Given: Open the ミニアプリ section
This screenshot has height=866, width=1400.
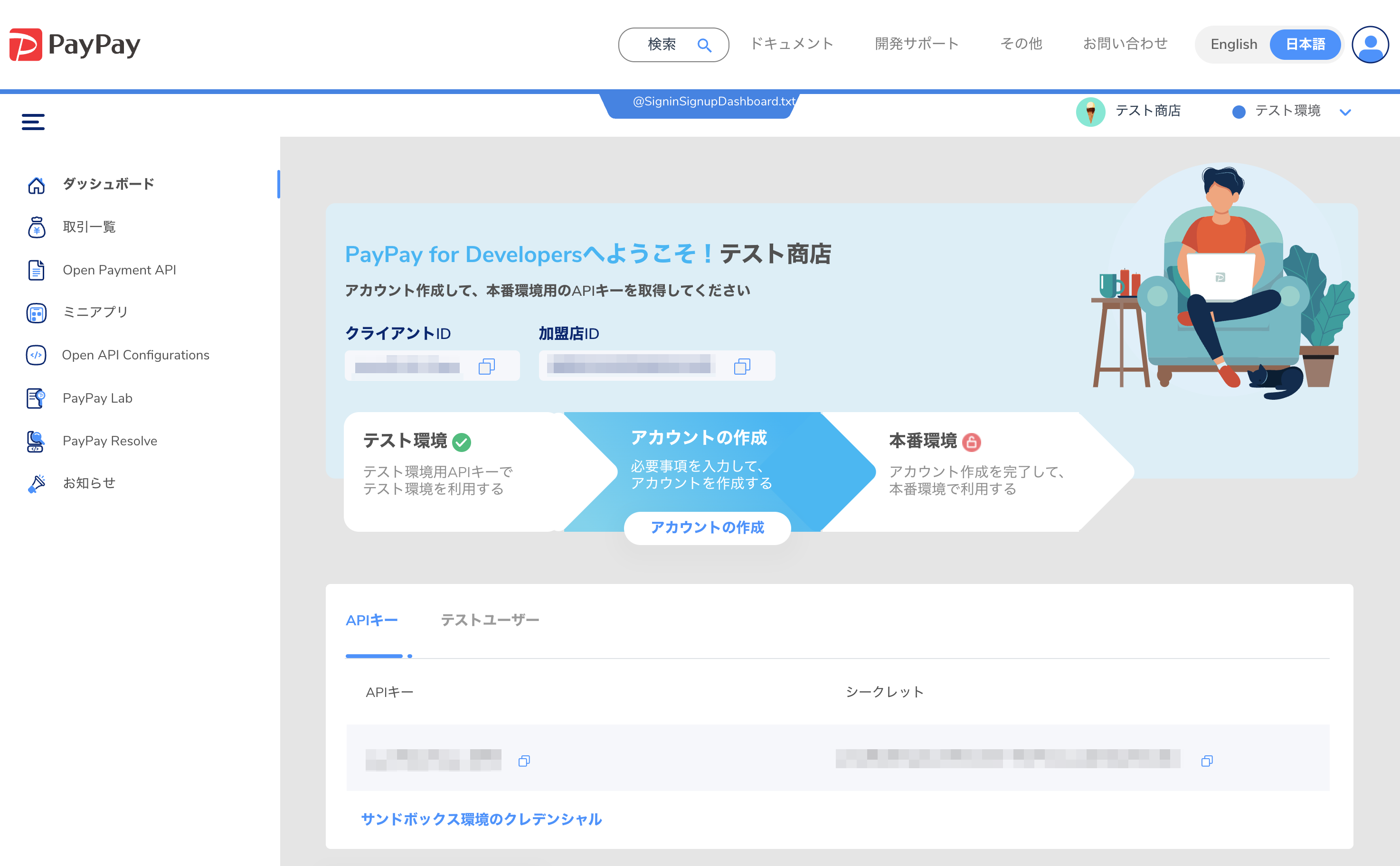Looking at the screenshot, I should 95,312.
